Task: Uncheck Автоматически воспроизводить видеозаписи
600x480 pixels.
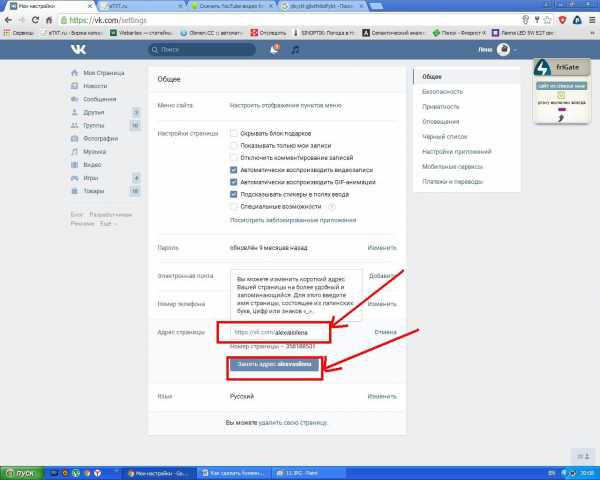Action: [x=233, y=170]
